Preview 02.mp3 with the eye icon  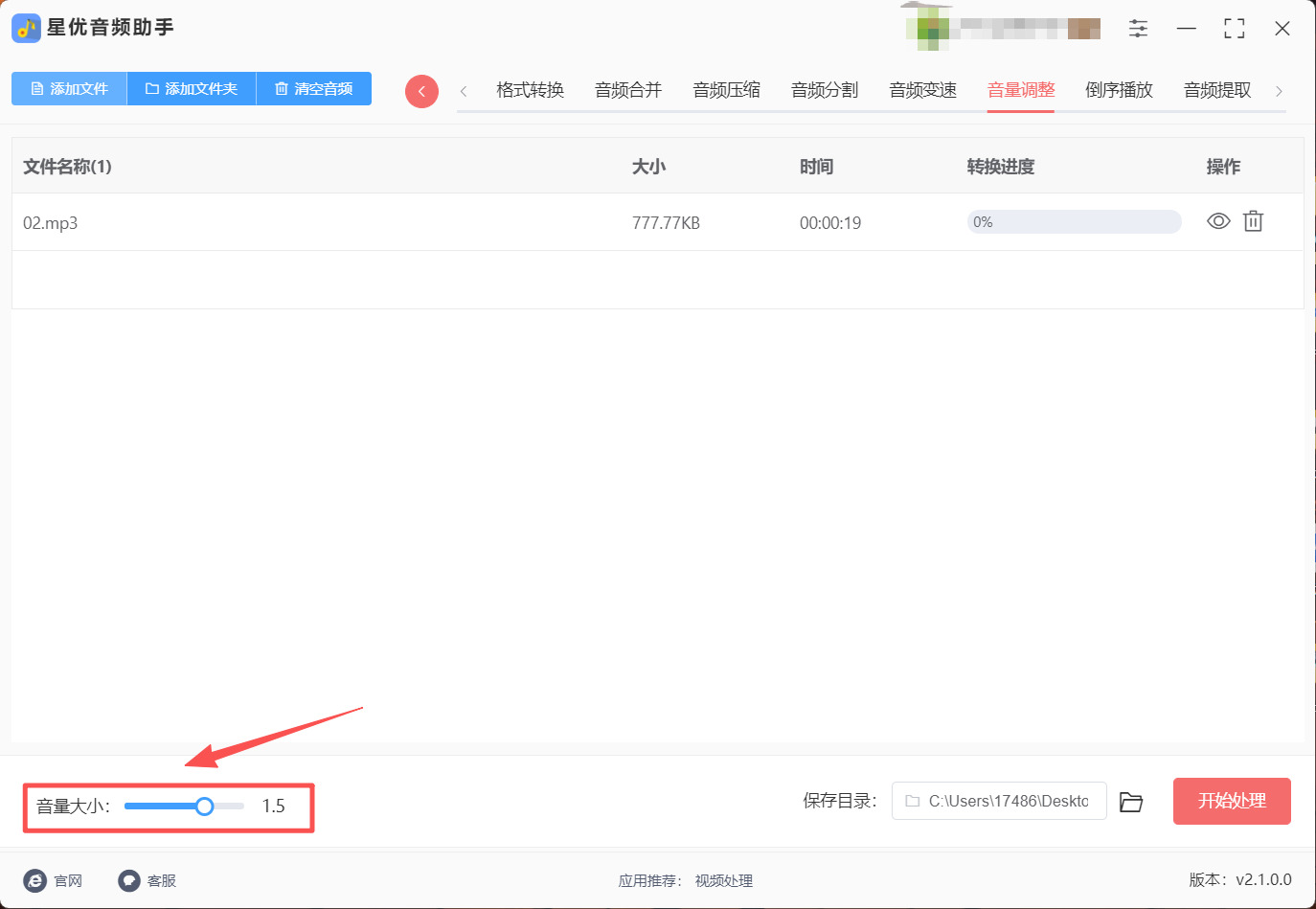pyautogui.click(x=1218, y=221)
